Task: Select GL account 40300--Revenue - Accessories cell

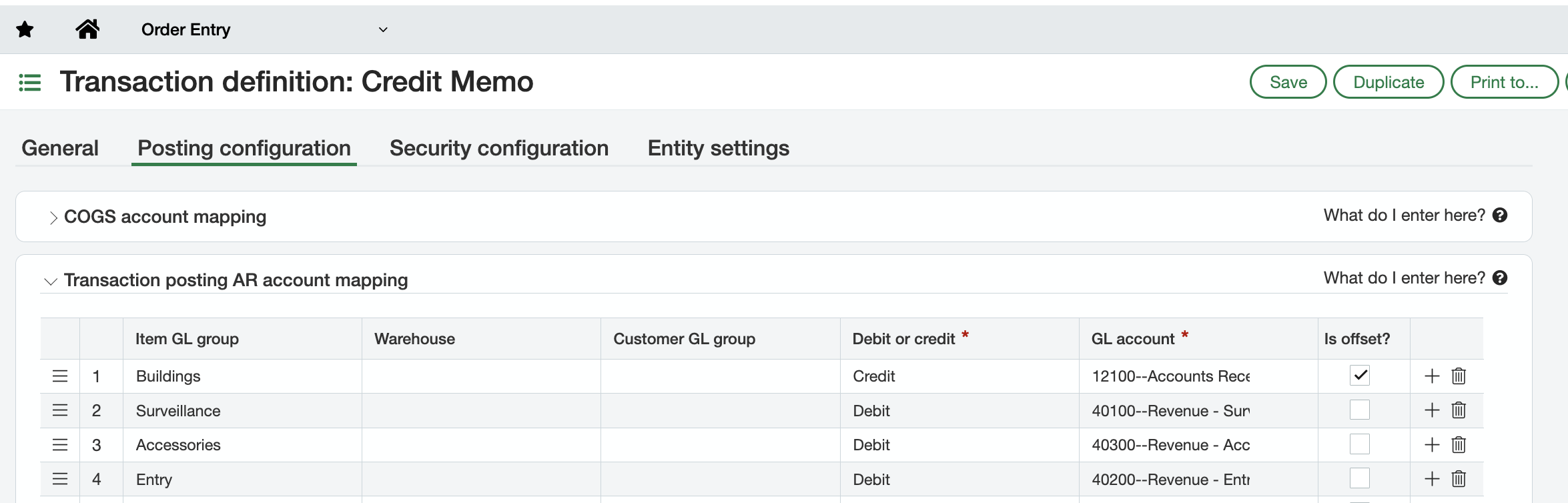Action: coord(1198,445)
